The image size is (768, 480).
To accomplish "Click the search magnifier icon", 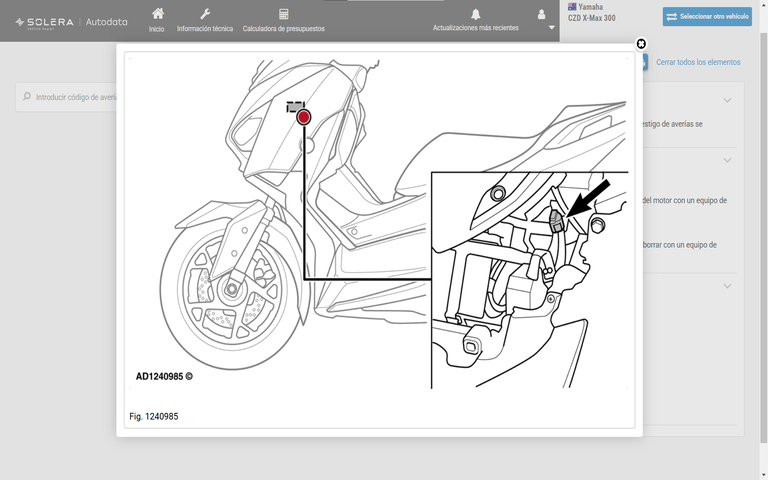I will coord(25,97).
